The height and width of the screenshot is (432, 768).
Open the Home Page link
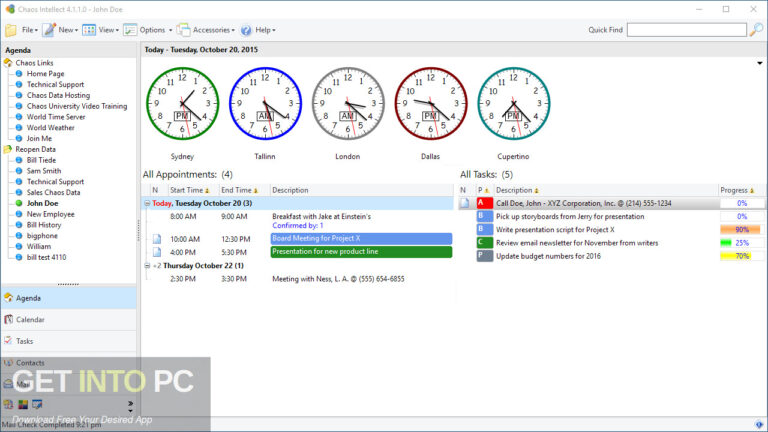[46, 73]
